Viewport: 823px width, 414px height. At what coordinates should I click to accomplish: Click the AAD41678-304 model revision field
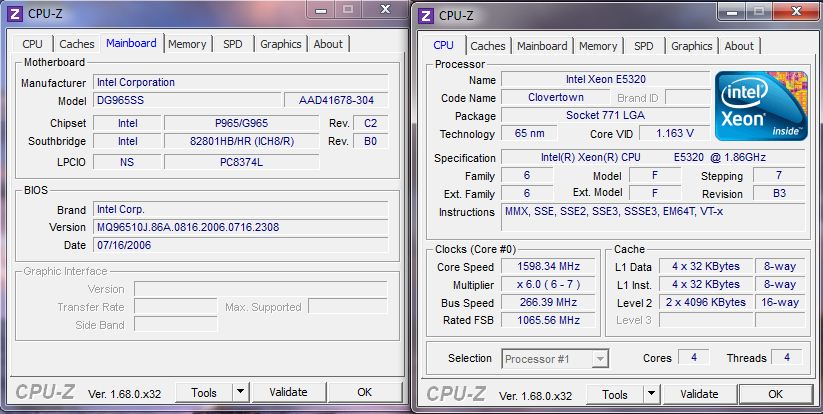(x=336, y=100)
